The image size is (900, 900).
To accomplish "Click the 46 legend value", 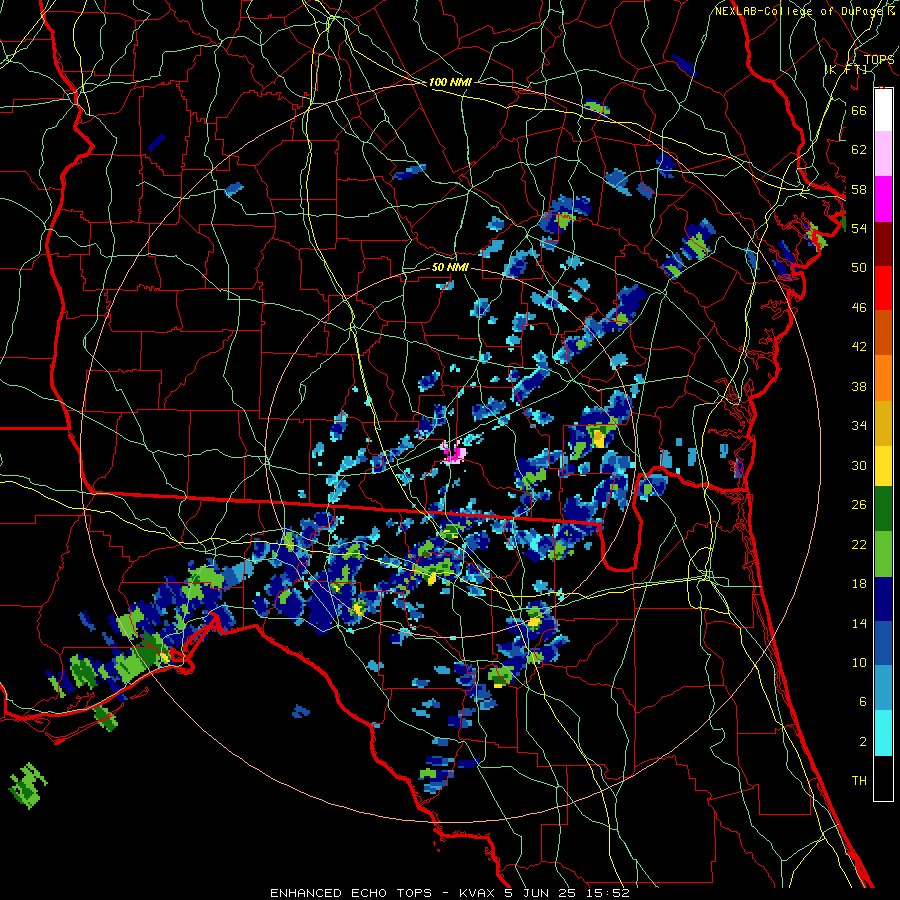I will [x=859, y=308].
